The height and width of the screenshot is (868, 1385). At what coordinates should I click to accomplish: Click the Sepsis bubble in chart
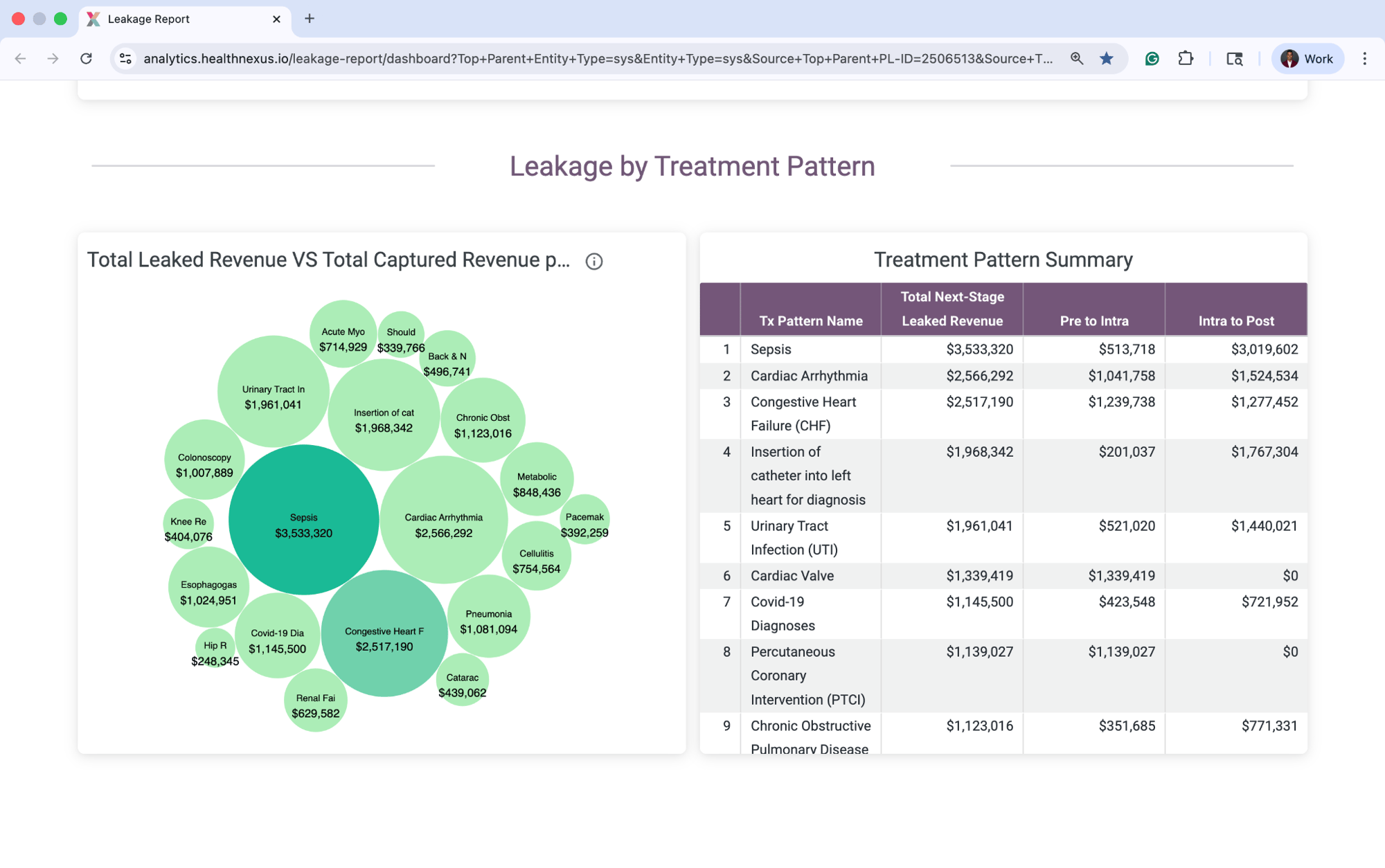(x=303, y=519)
